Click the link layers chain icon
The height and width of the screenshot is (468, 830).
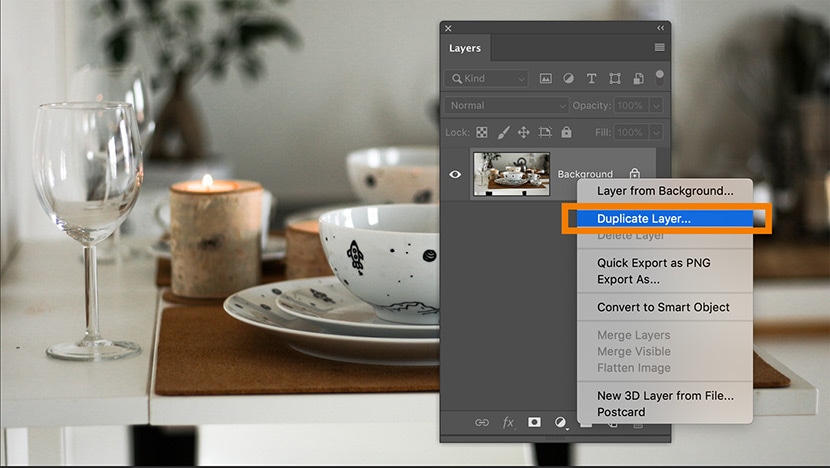click(482, 422)
